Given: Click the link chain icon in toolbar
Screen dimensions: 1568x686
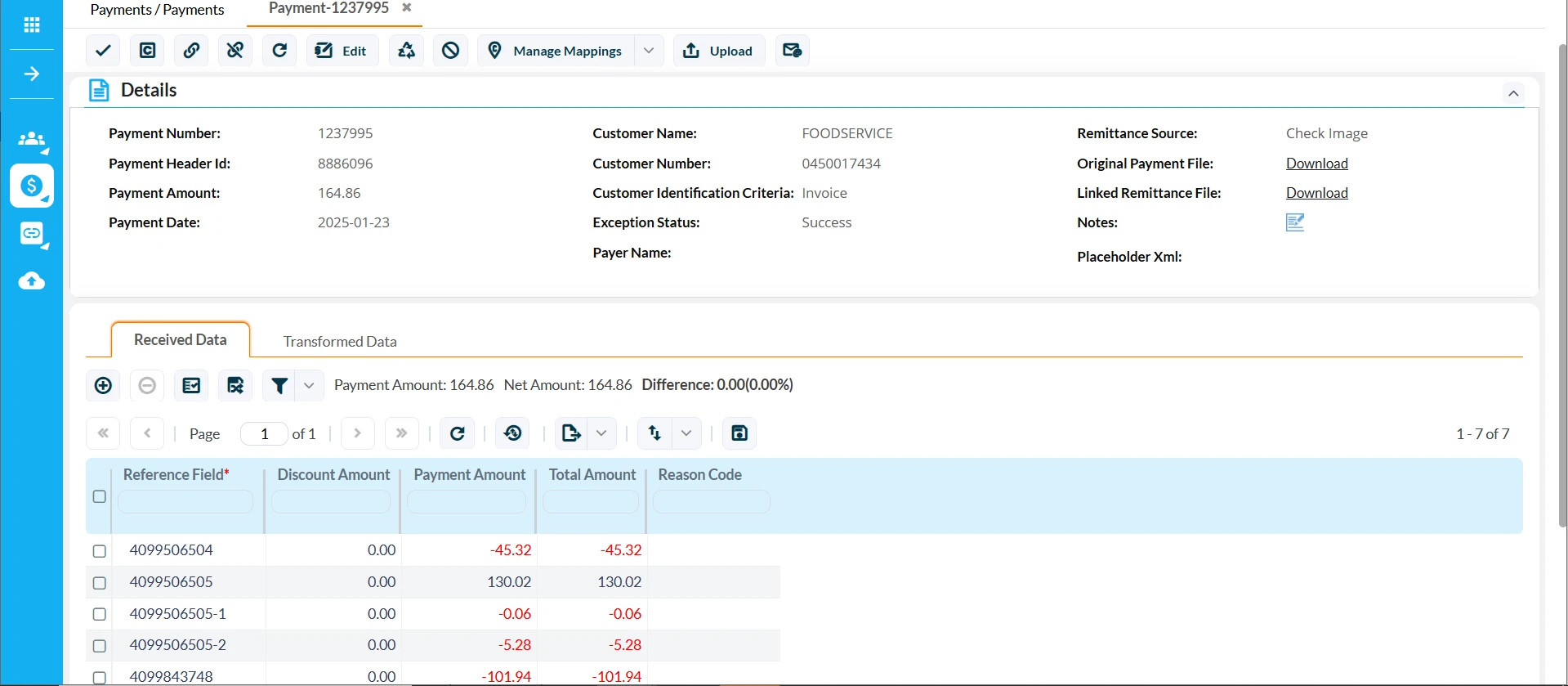Looking at the screenshot, I should coord(191,51).
